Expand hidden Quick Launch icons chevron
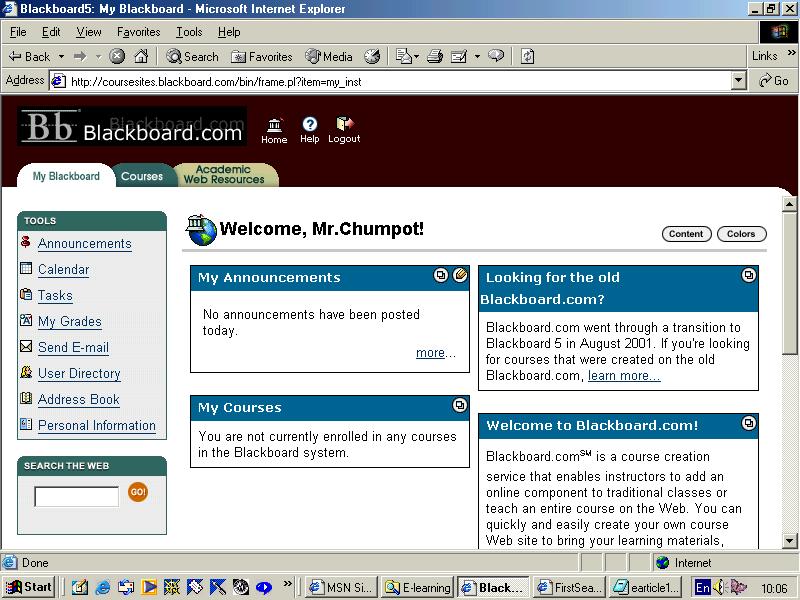 (288, 583)
